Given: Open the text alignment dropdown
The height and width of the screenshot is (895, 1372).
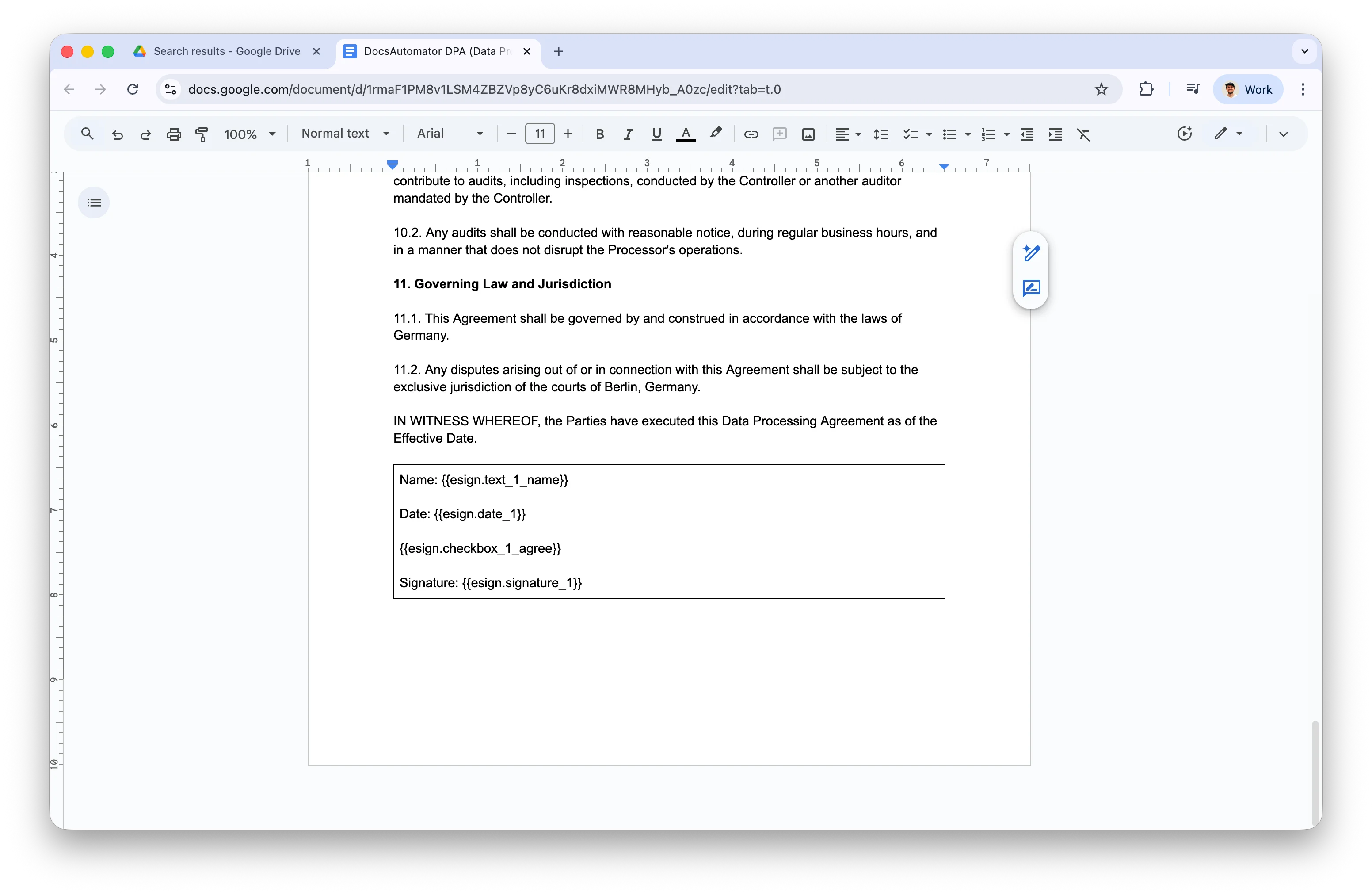Looking at the screenshot, I should click(848, 134).
